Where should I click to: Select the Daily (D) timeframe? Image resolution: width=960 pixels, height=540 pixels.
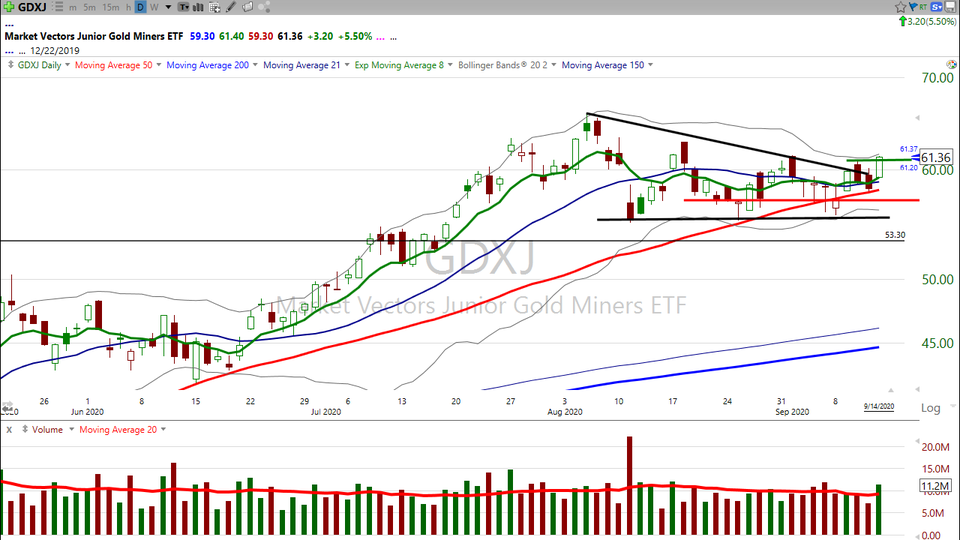(x=140, y=7)
